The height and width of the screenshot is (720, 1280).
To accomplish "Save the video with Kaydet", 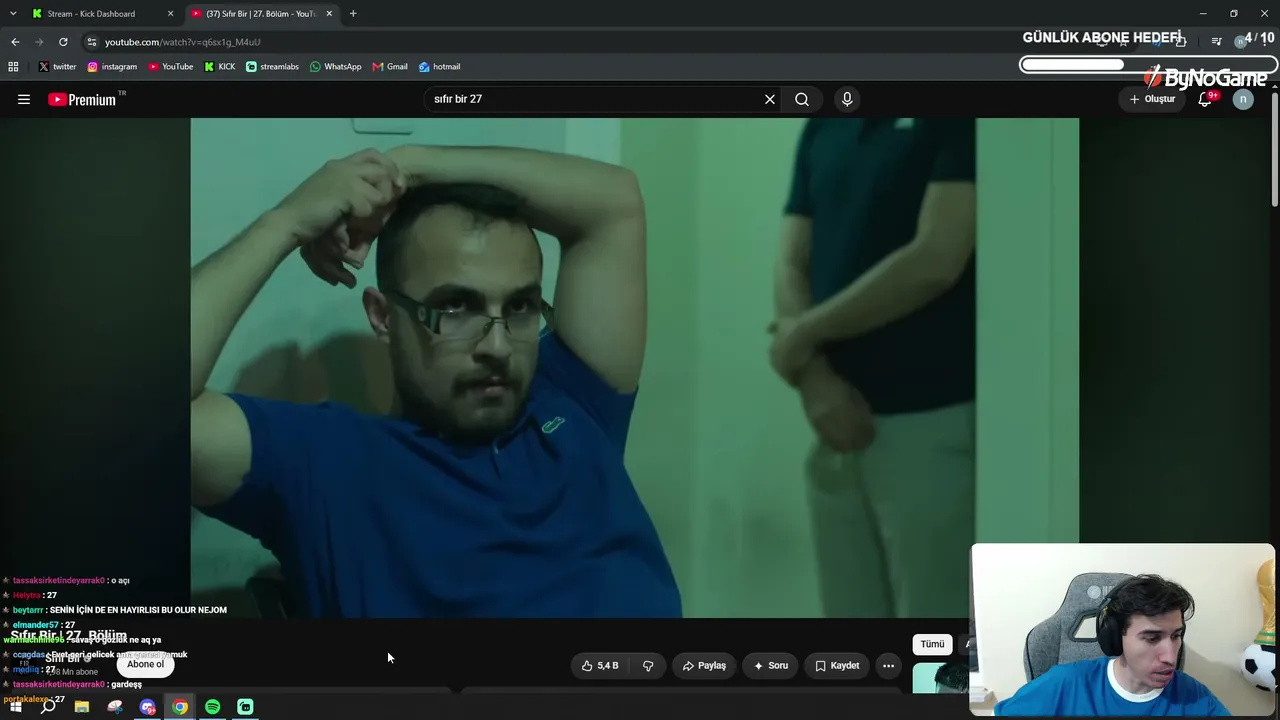I will pyautogui.click(x=837, y=665).
